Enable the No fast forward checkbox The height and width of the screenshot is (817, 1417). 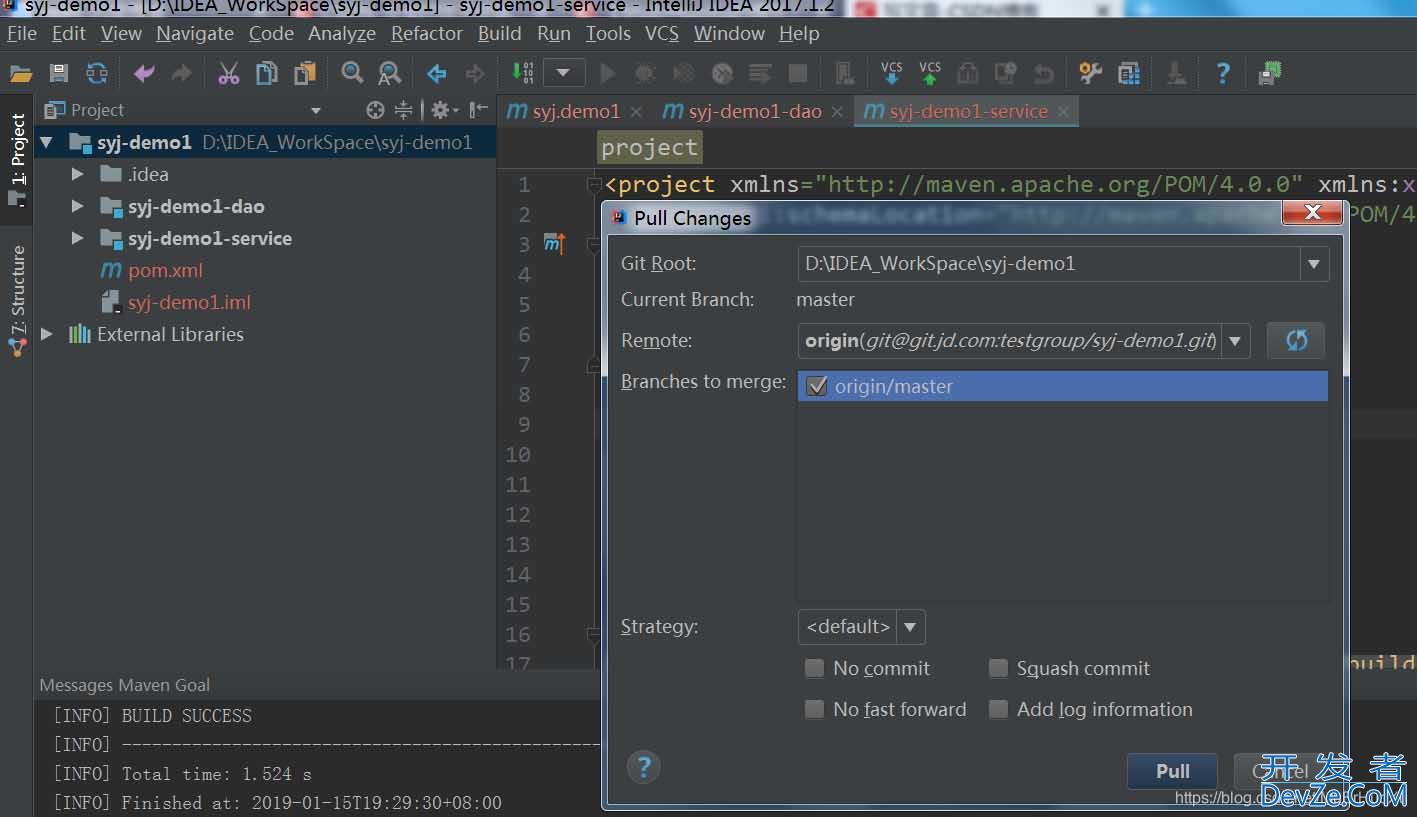pyautogui.click(x=814, y=709)
